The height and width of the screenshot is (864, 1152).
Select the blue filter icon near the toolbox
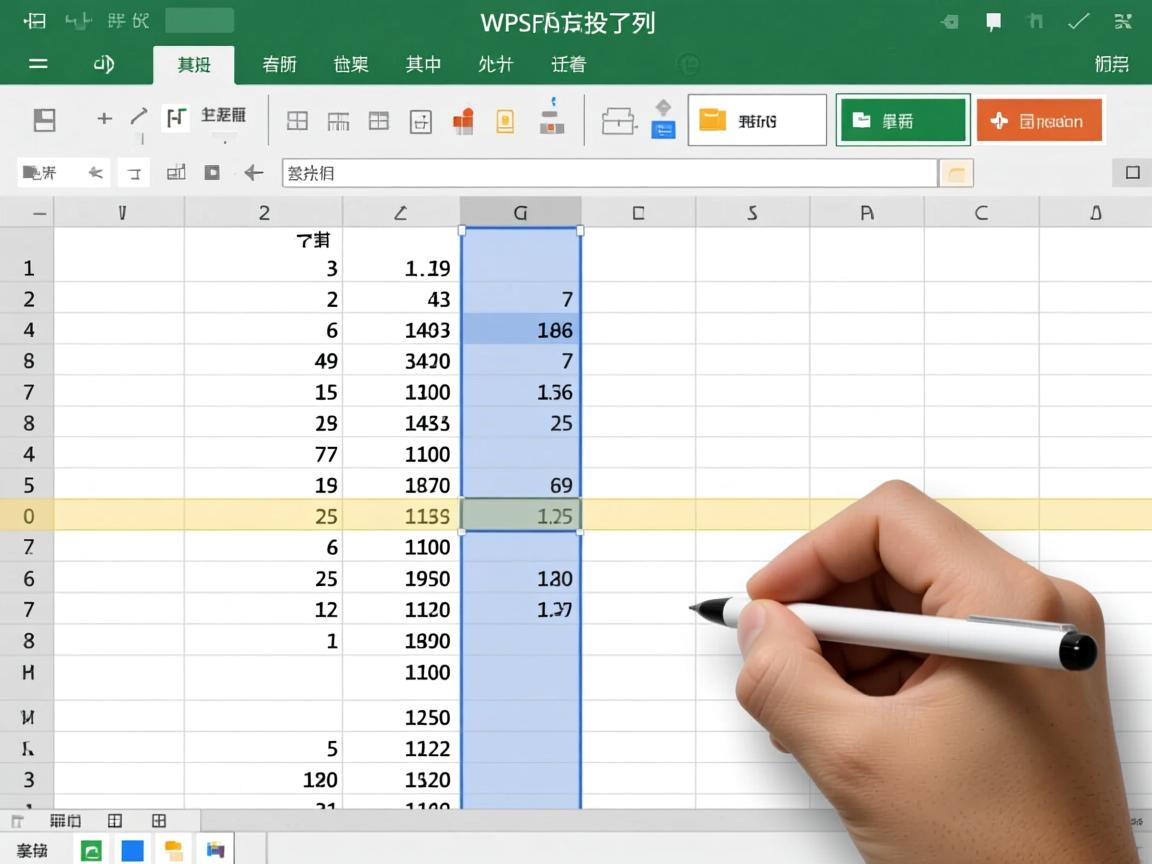pos(663,127)
